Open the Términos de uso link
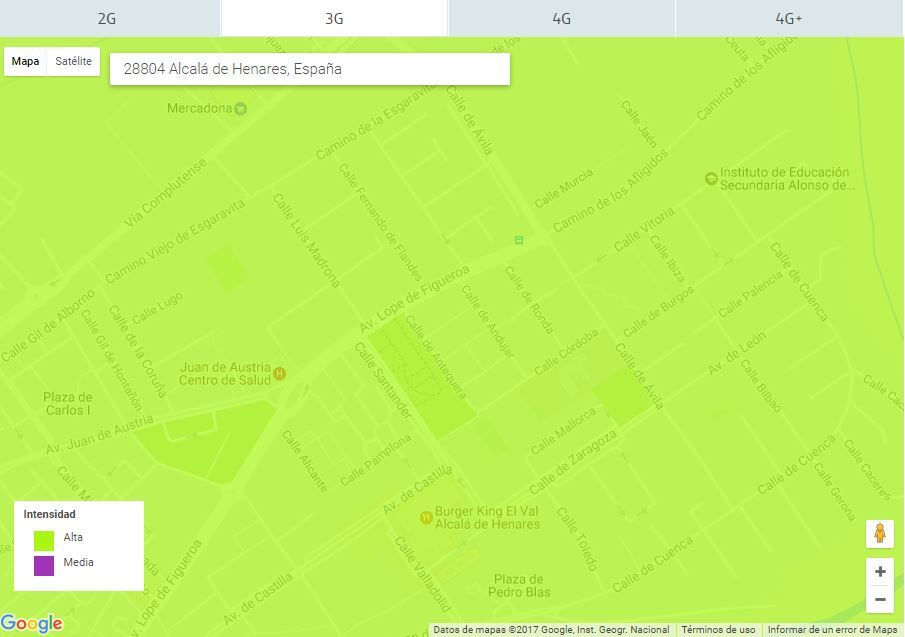905x637 pixels. pos(718,630)
